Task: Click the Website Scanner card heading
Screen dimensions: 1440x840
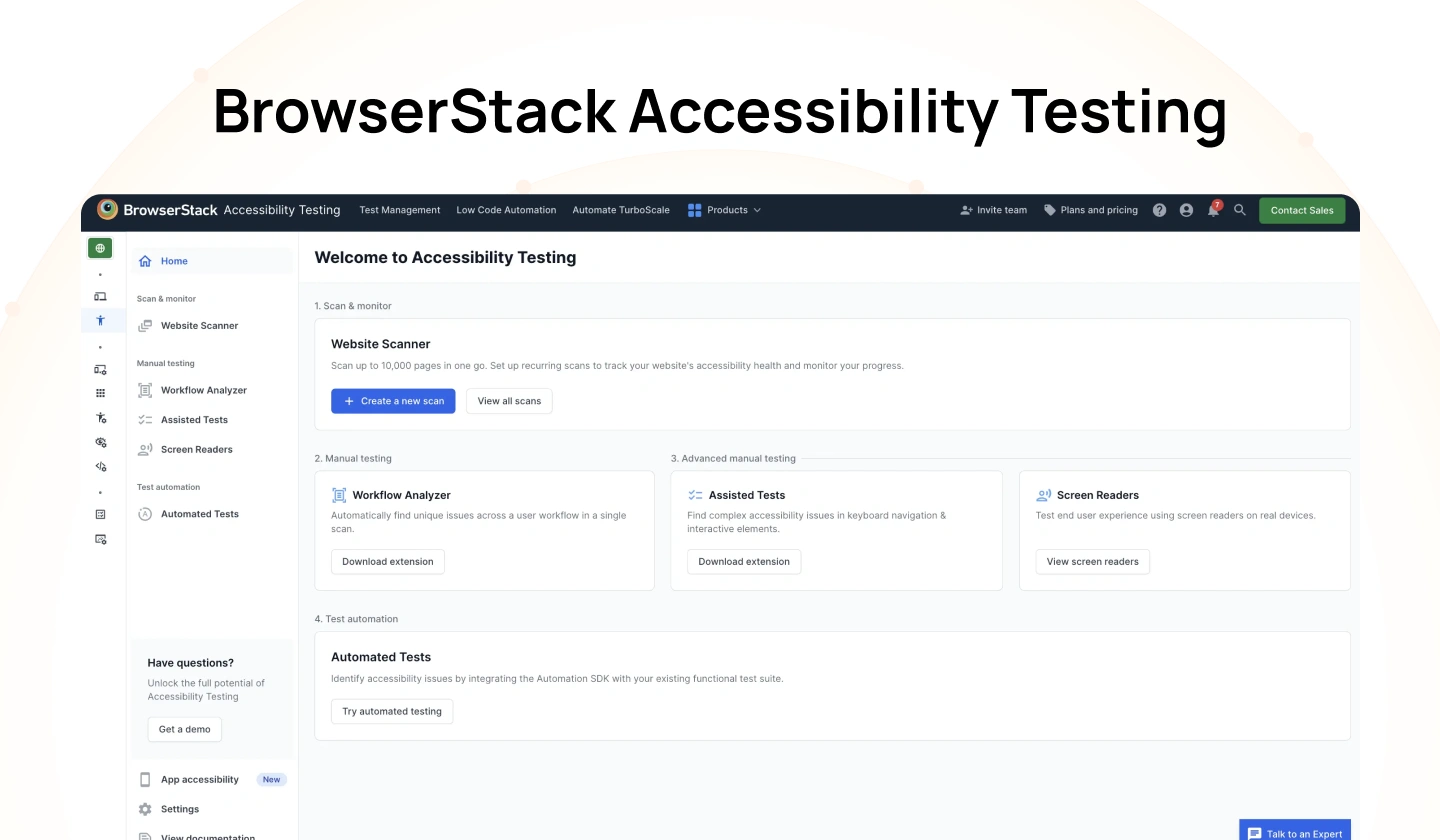Action: click(381, 344)
